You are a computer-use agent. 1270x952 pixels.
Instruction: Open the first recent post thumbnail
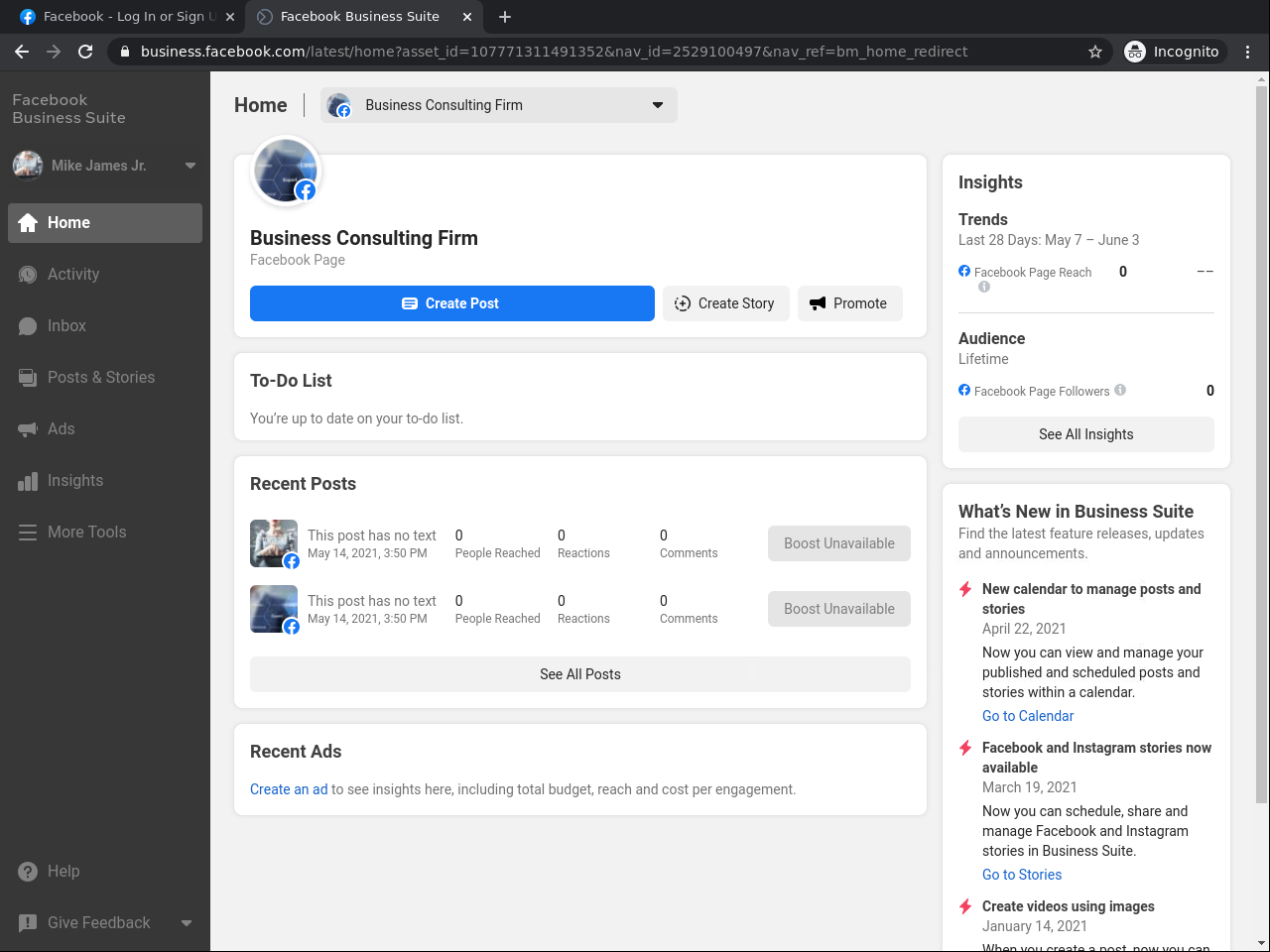[x=273, y=543]
